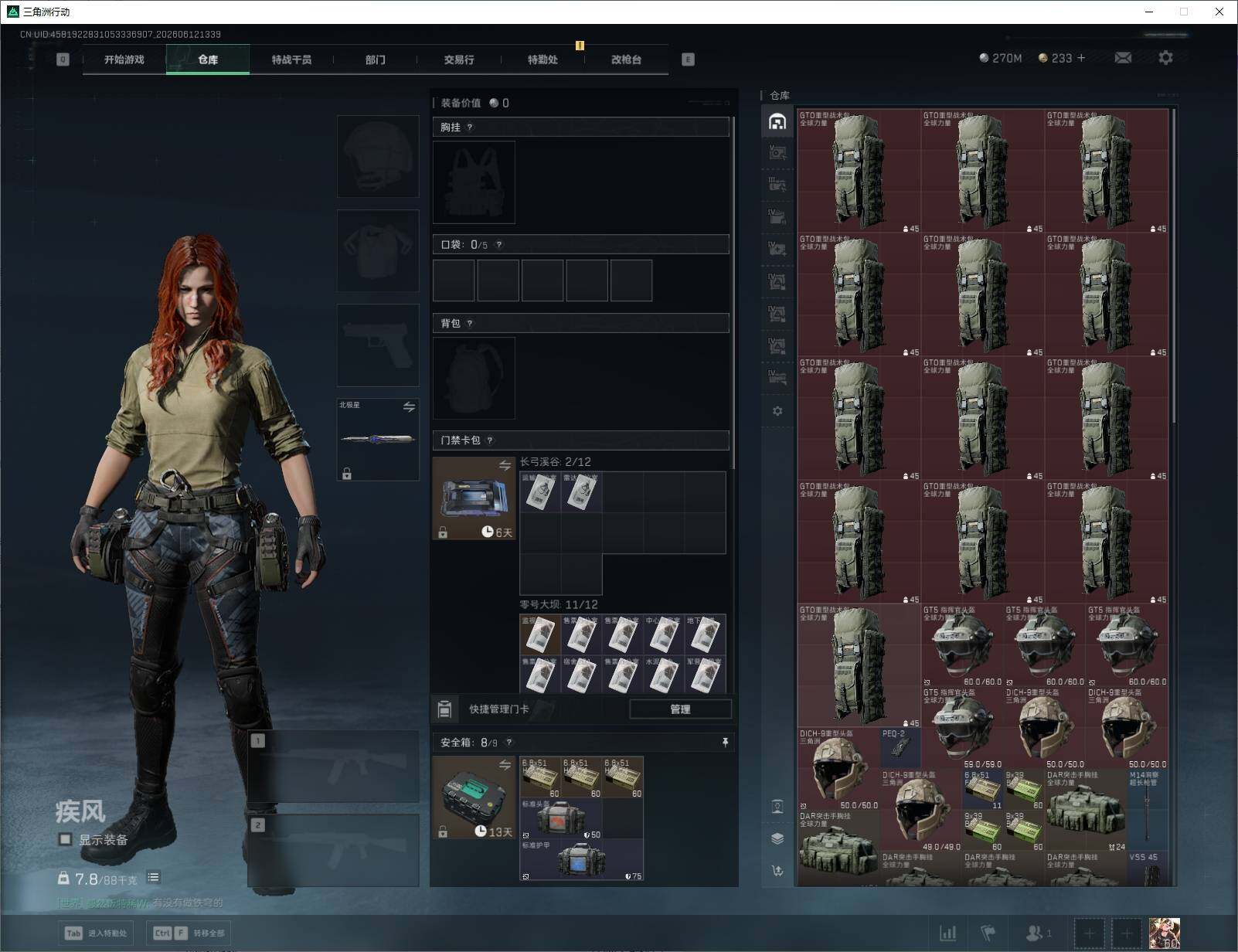Viewport: 1238px width, 952px height.
Task: Click the warehouse vertical scrollbar
Action: pyautogui.click(x=1174, y=267)
